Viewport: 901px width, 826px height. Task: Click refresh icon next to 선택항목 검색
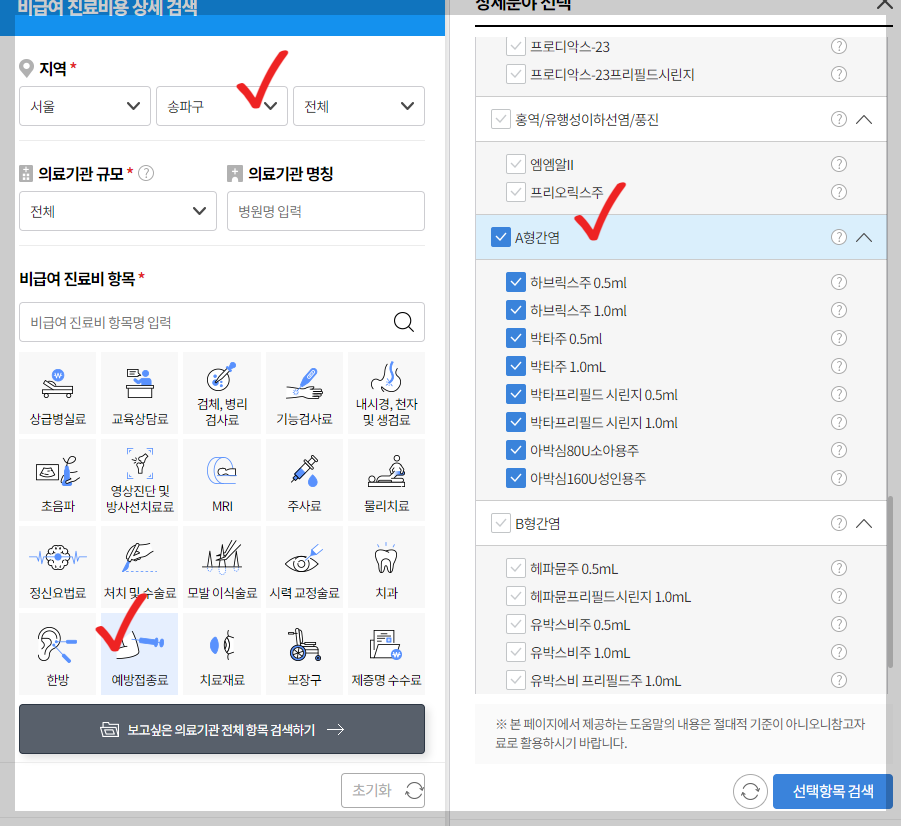(x=751, y=791)
